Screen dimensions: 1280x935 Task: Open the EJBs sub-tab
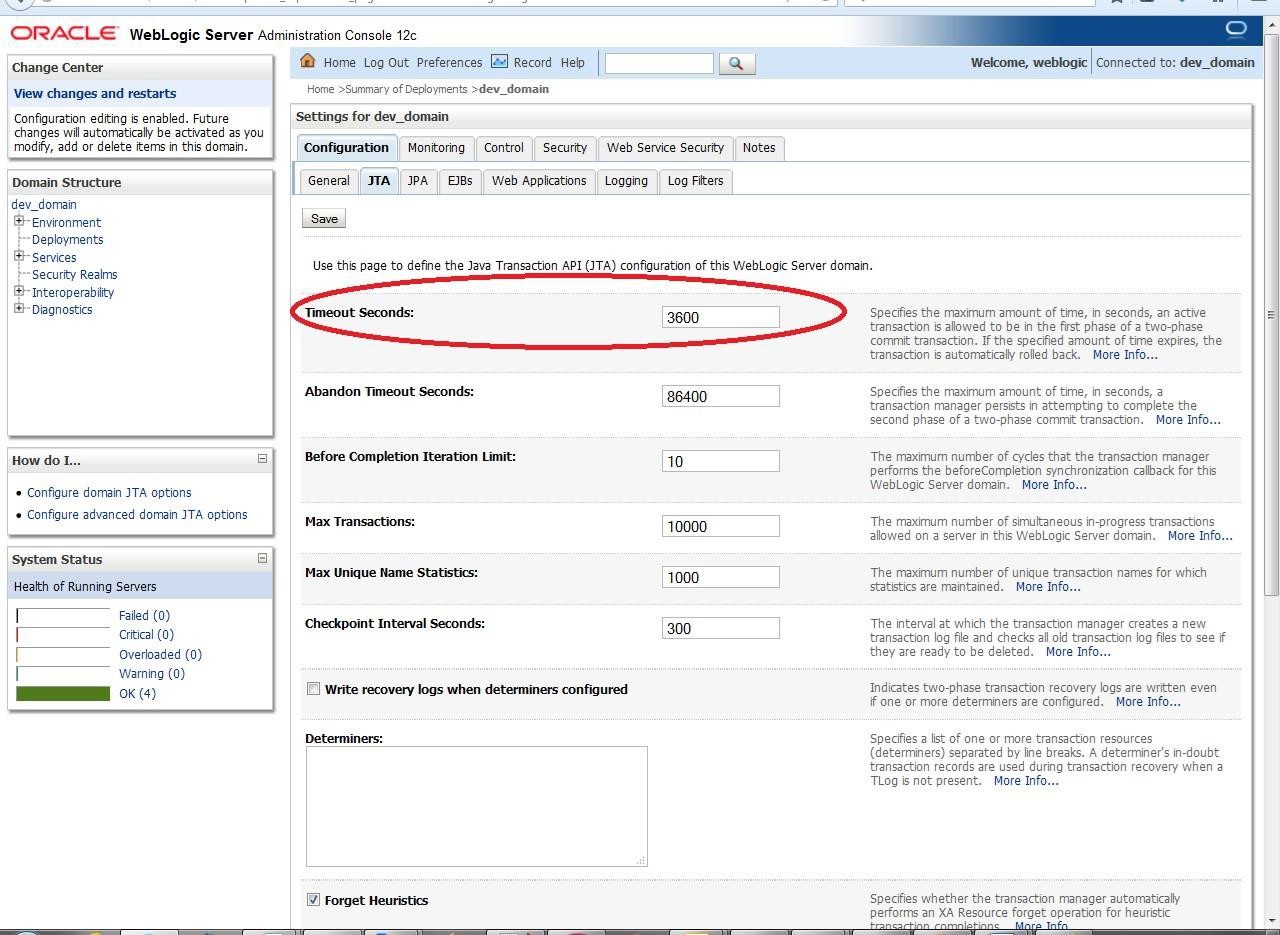(460, 181)
